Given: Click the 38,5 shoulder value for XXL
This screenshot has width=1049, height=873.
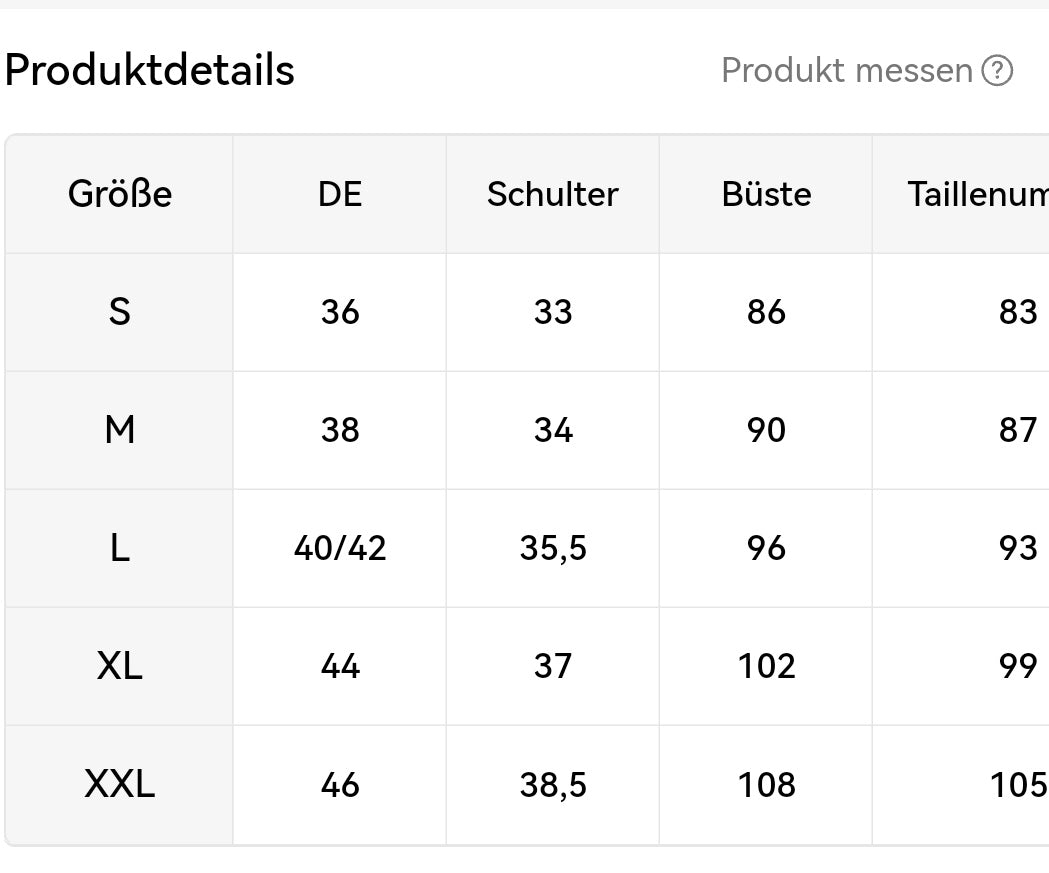Looking at the screenshot, I should point(553,785).
